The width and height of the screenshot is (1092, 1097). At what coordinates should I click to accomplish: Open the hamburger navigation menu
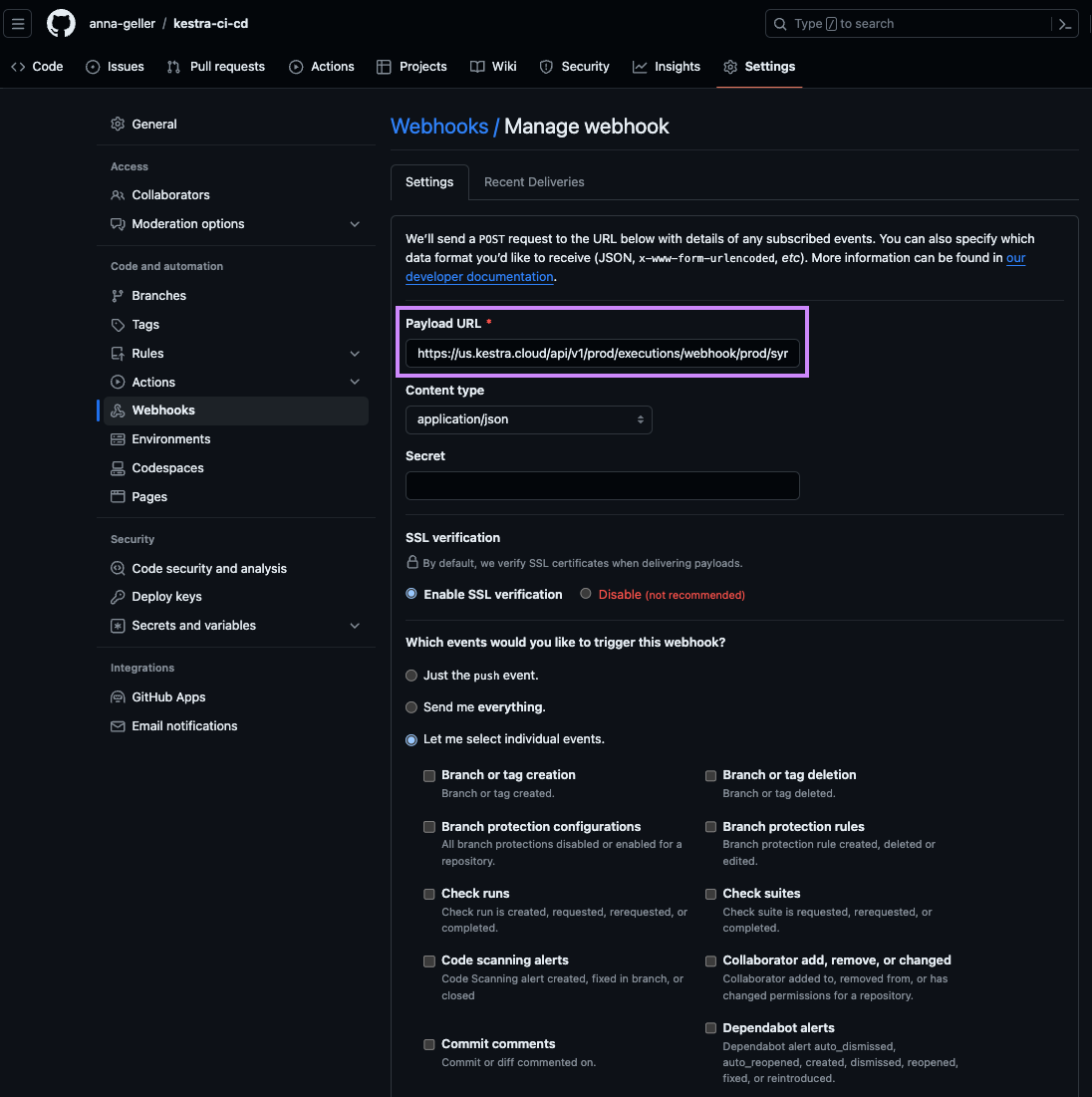pos(17,23)
